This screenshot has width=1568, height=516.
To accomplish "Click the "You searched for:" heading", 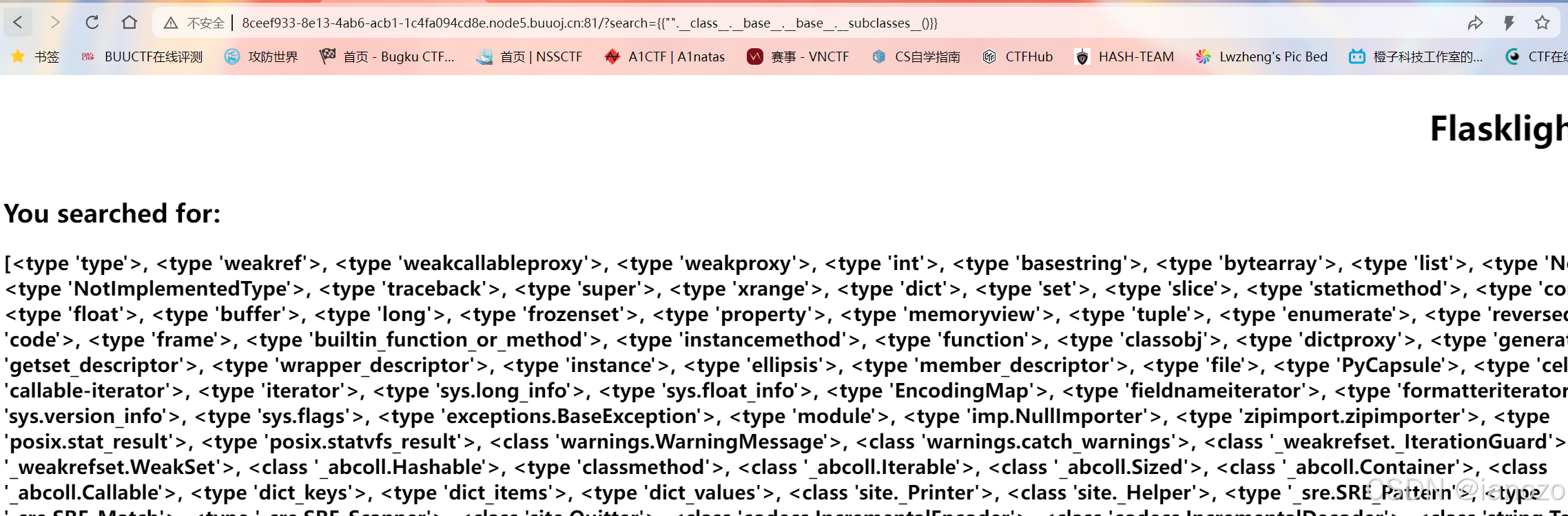I will [x=112, y=214].
